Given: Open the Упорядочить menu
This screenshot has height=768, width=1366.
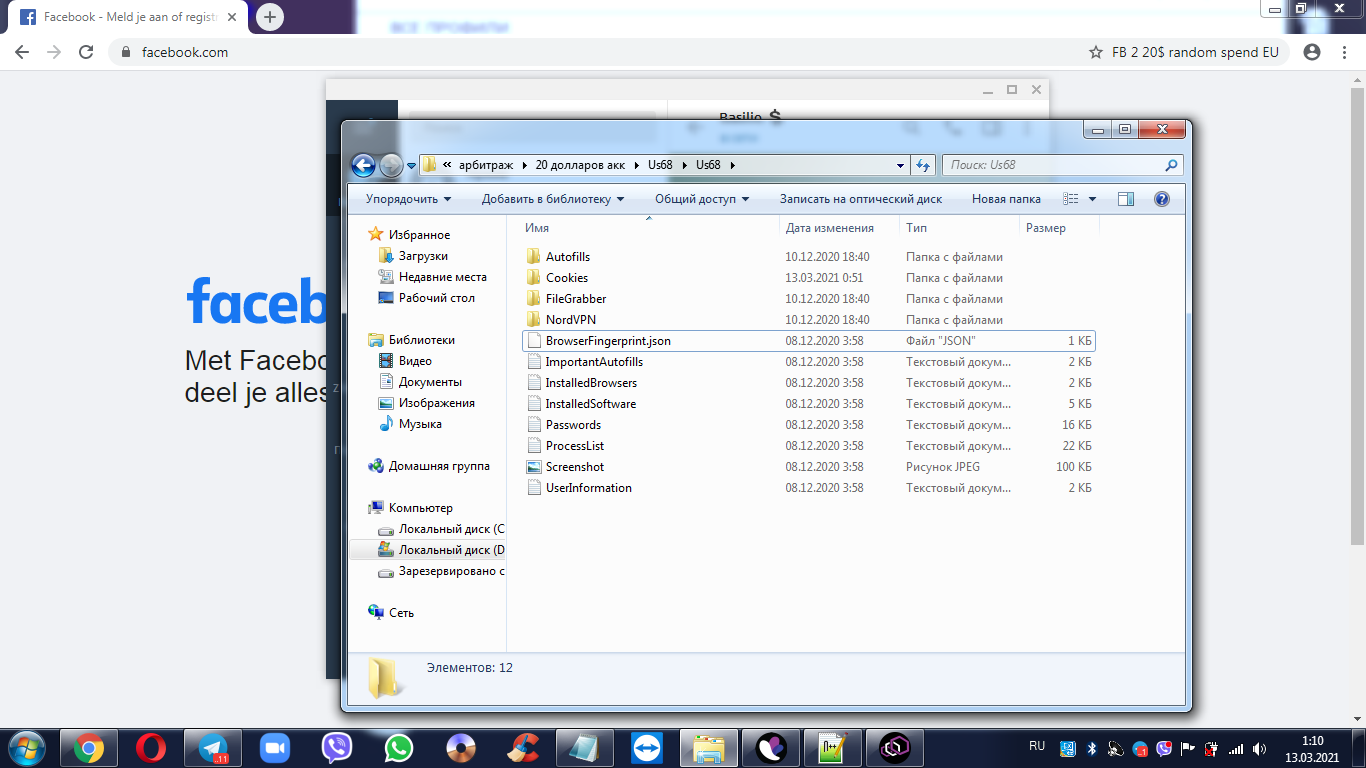Looking at the screenshot, I should coord(408,199).
